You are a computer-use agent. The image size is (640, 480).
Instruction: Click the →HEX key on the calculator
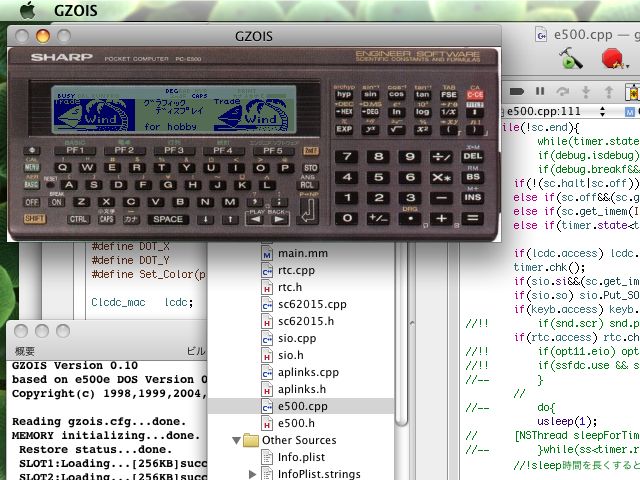click(x=344, y=112)
